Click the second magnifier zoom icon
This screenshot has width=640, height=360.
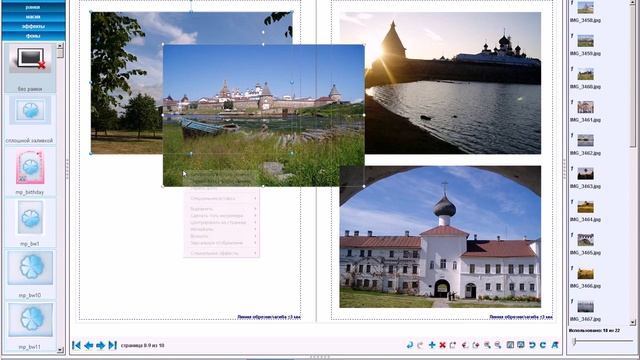coord(498,345)
